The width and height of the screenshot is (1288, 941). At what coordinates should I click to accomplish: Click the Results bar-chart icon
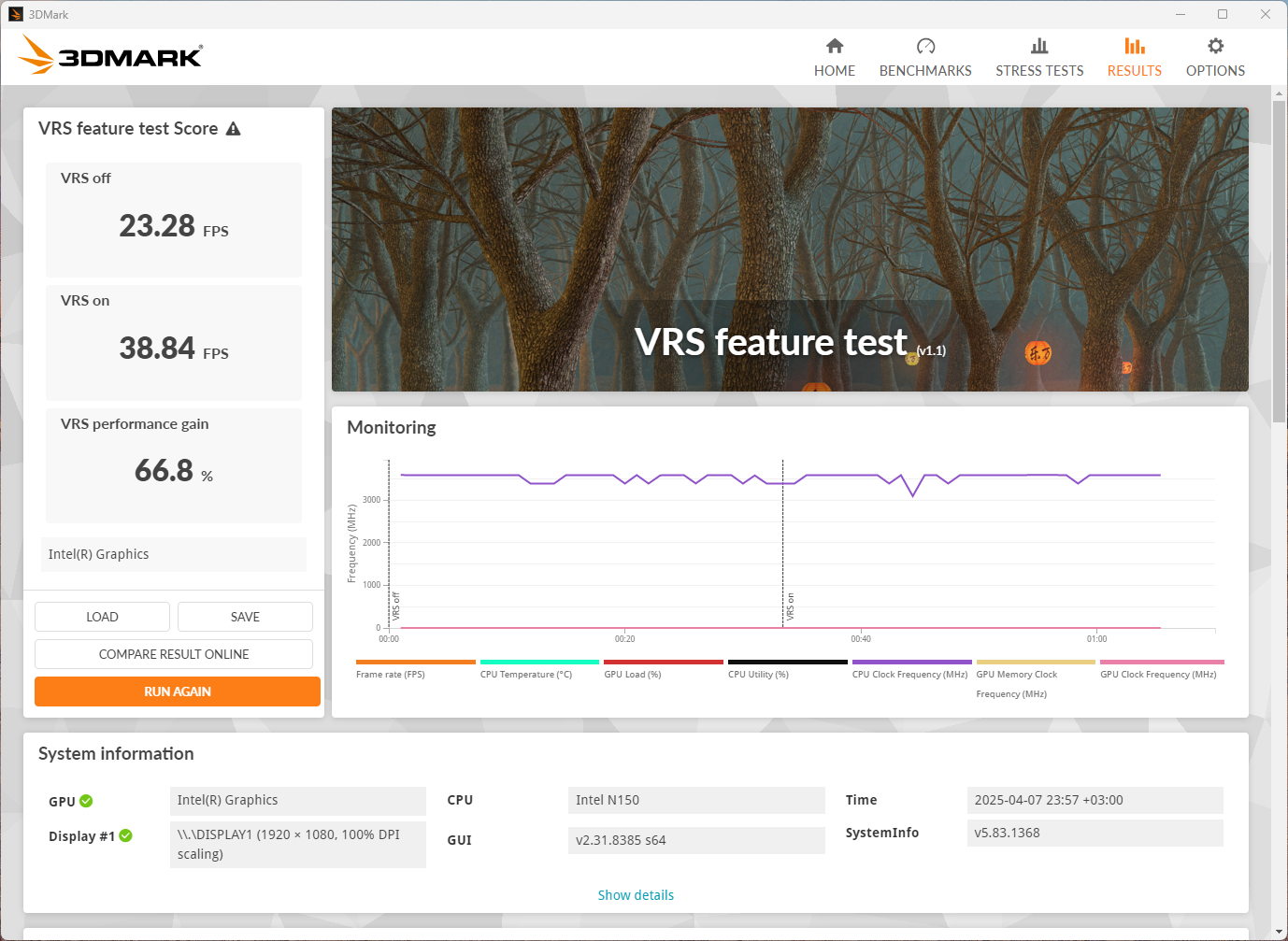click(x=1134, y=46)
